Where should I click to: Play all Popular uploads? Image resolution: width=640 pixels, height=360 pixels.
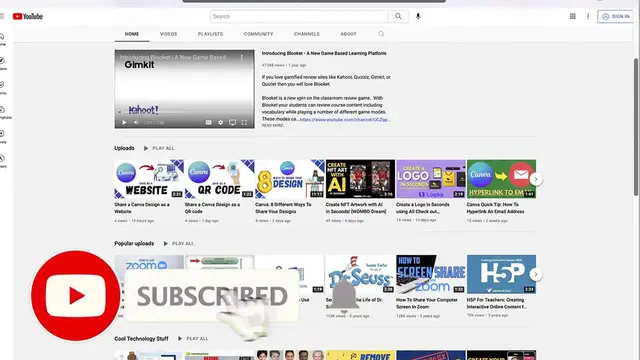(178, 243)
